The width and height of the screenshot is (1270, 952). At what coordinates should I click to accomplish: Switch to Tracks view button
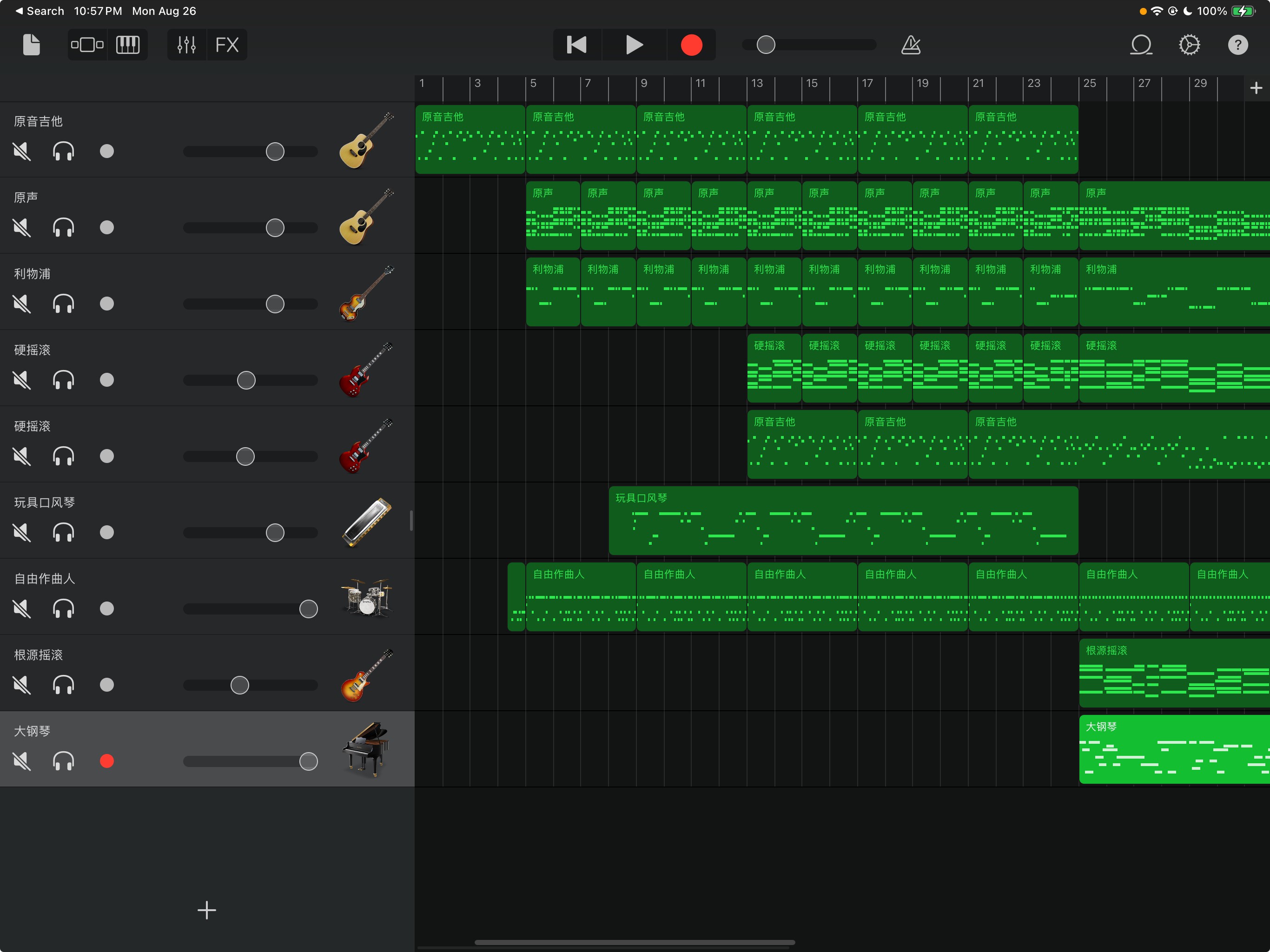point(87,45)
